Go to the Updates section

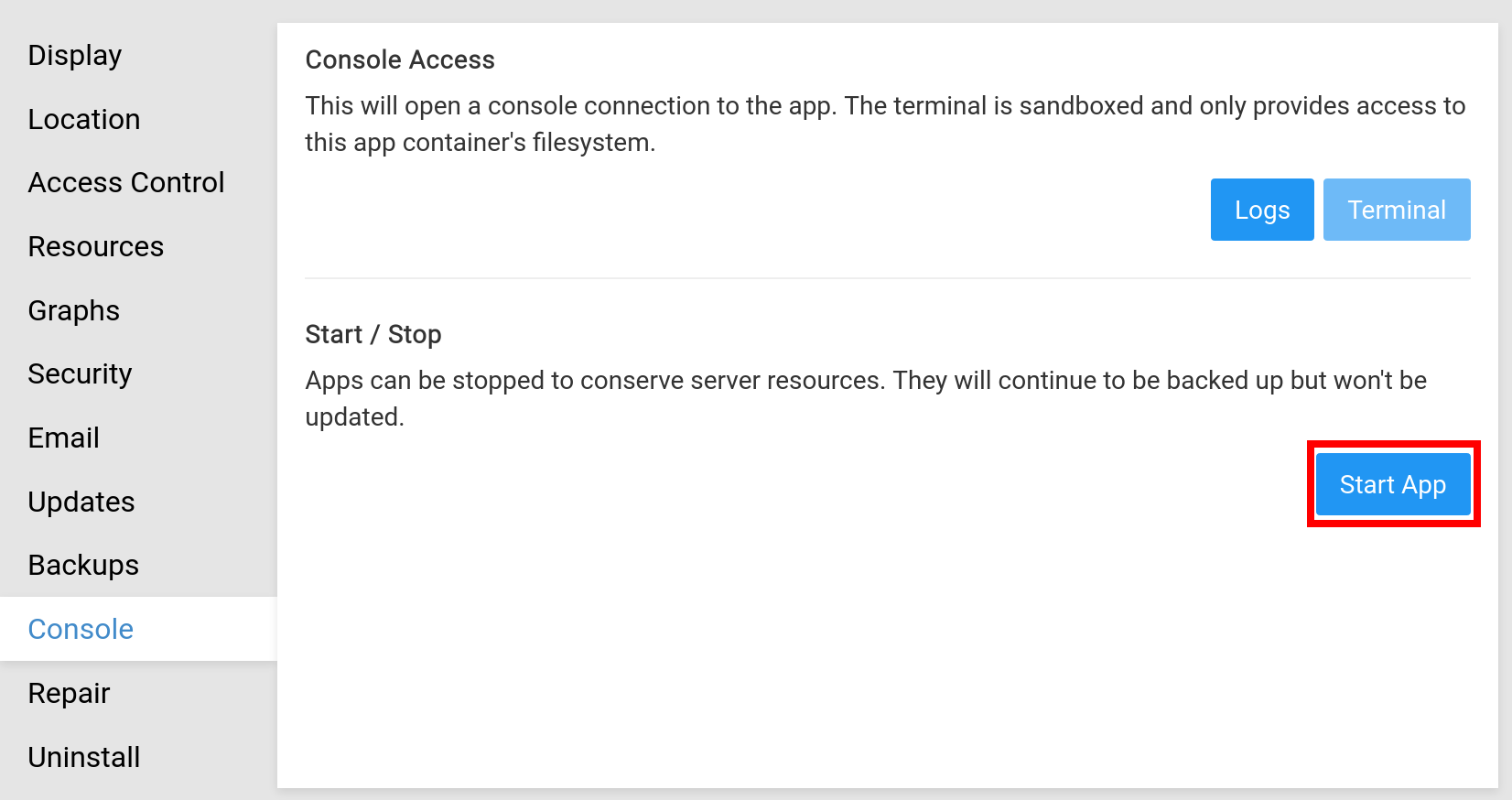[x=81, y=503]
